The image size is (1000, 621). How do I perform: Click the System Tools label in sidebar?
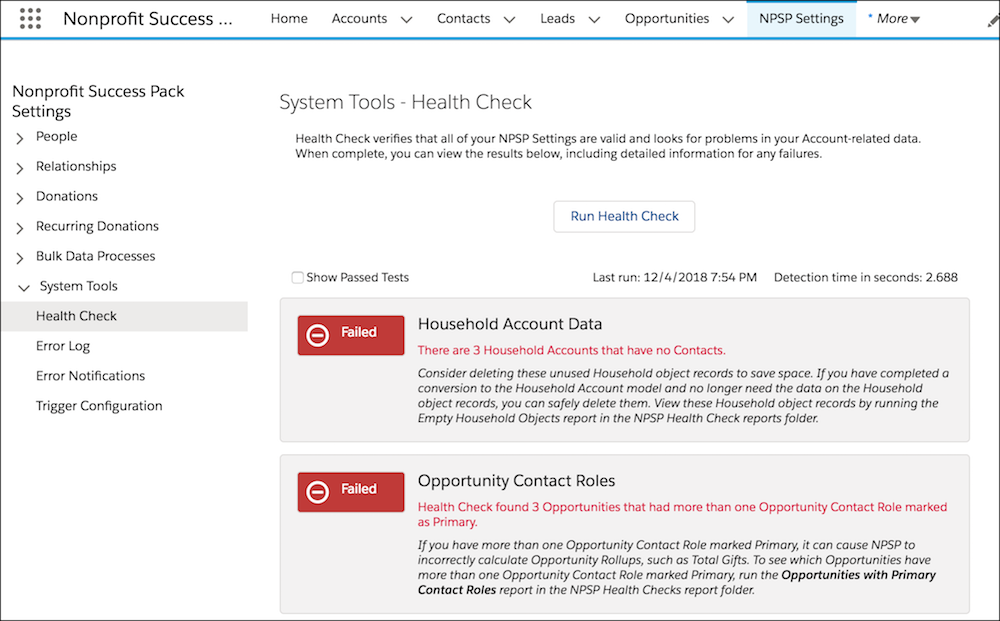(x=78, y=286)
